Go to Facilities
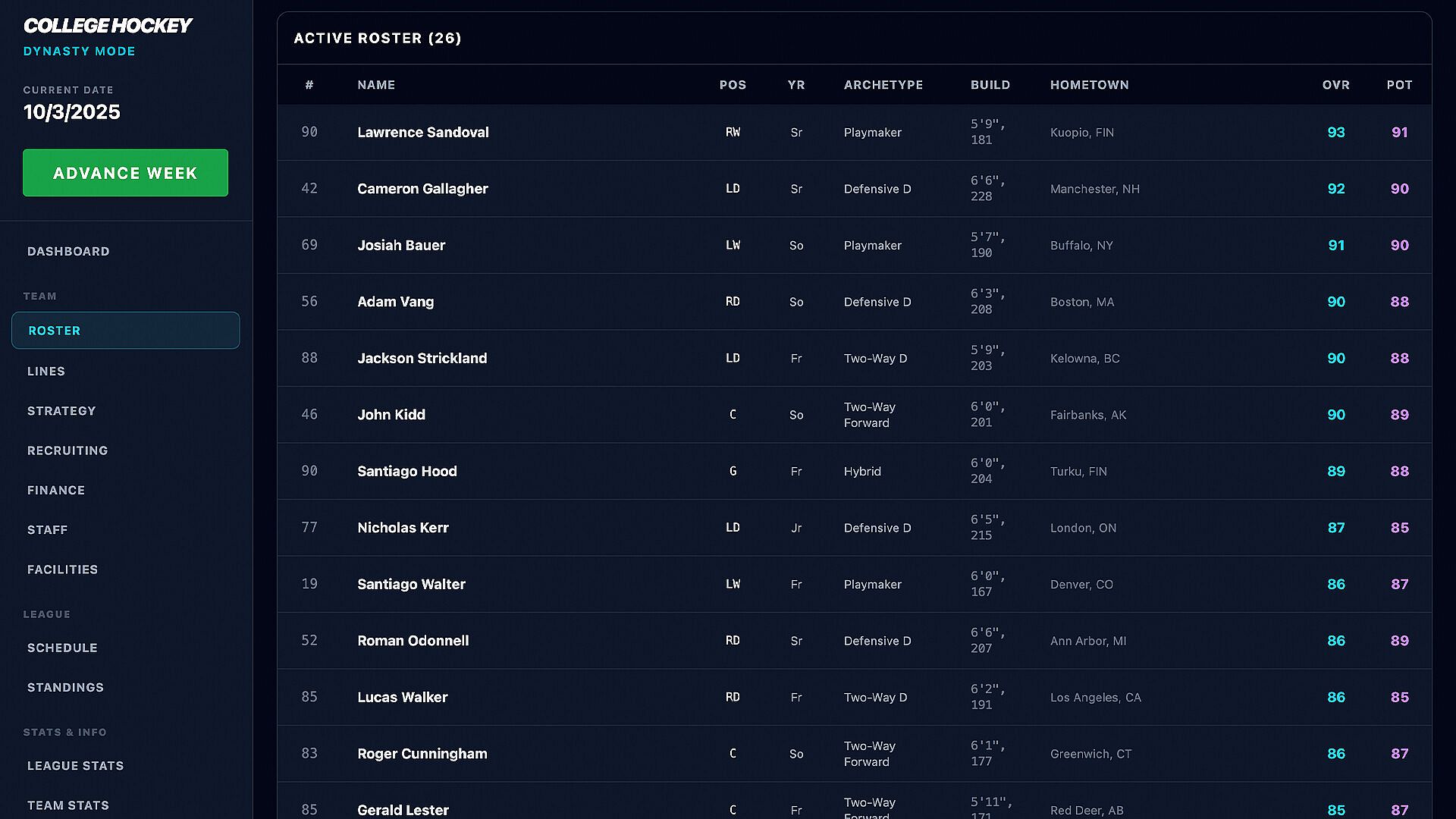The width and height of the screenshot is (1456, 819). pos(62,570)
